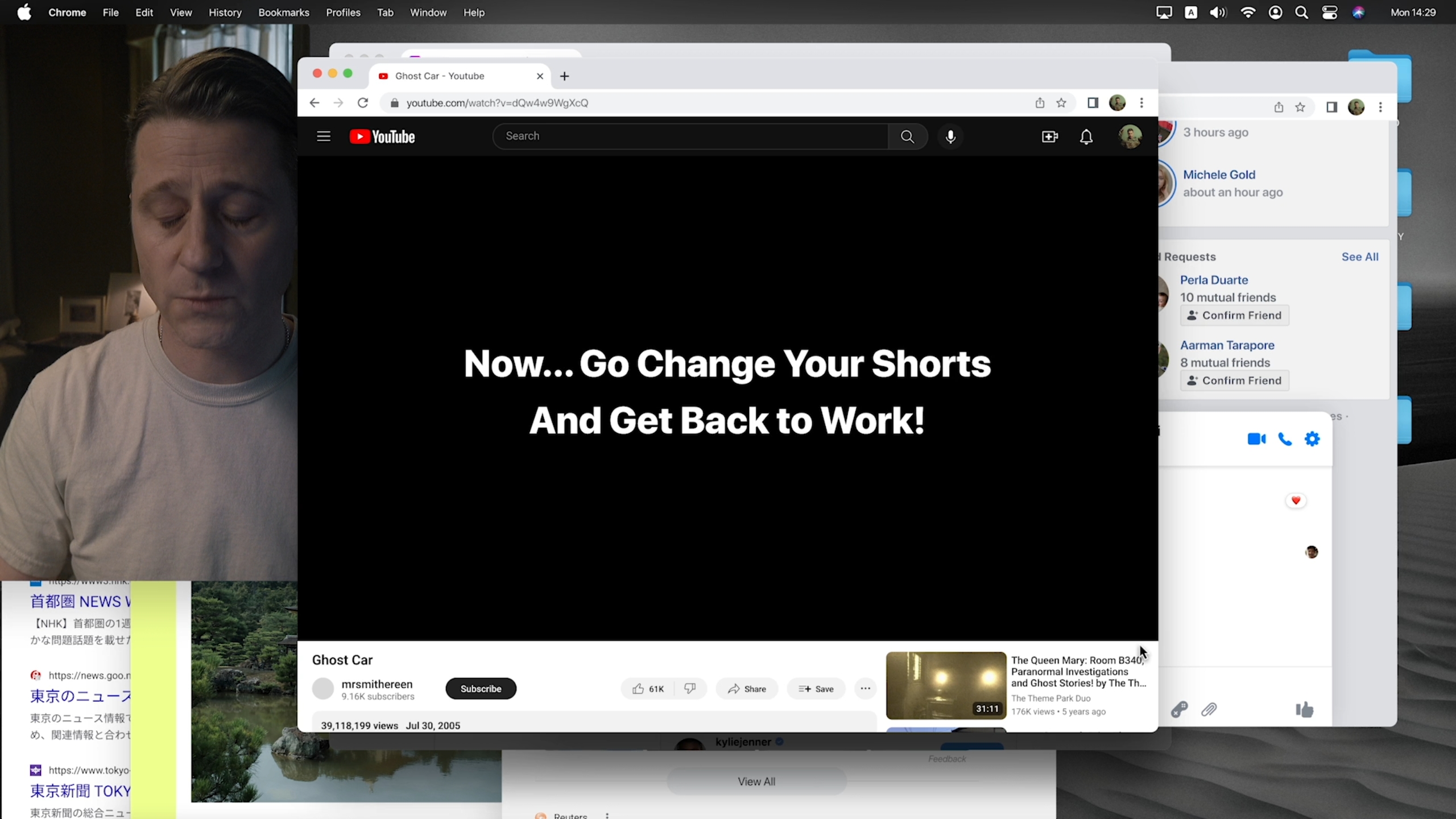Screen dimensions: 1456x819
Task: Click the YouTube create video icon
Action: click(1049, 136)
